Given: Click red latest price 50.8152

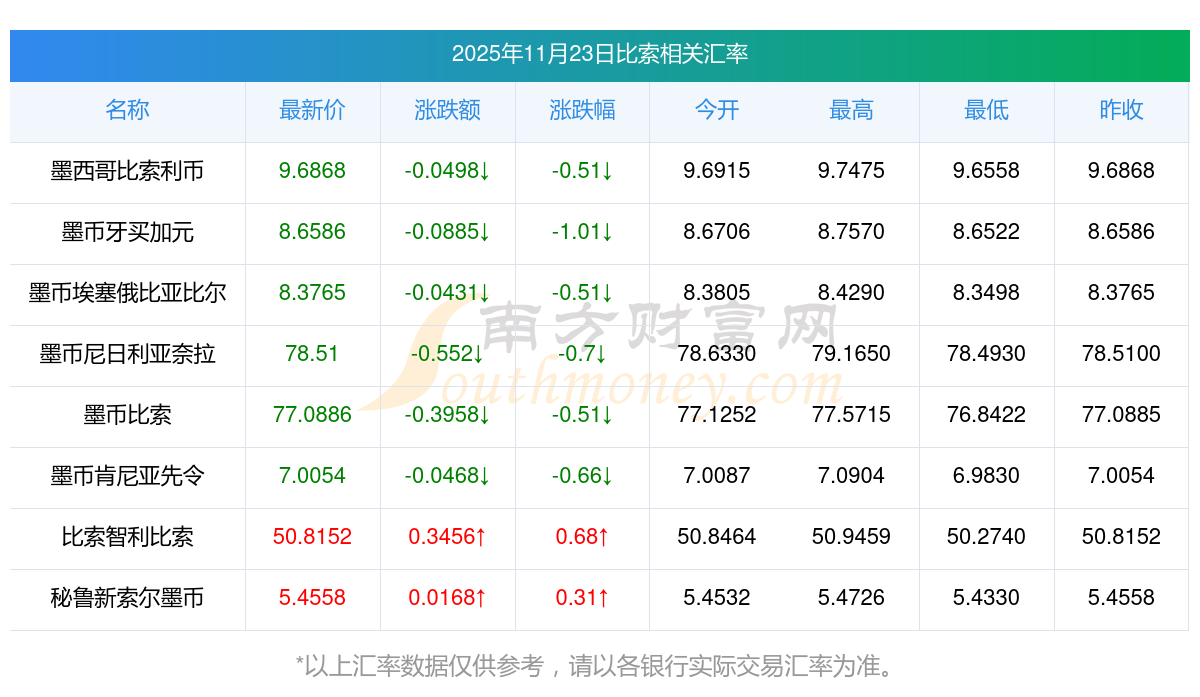Looking at the screenshot, I should [x=313, y=537].
